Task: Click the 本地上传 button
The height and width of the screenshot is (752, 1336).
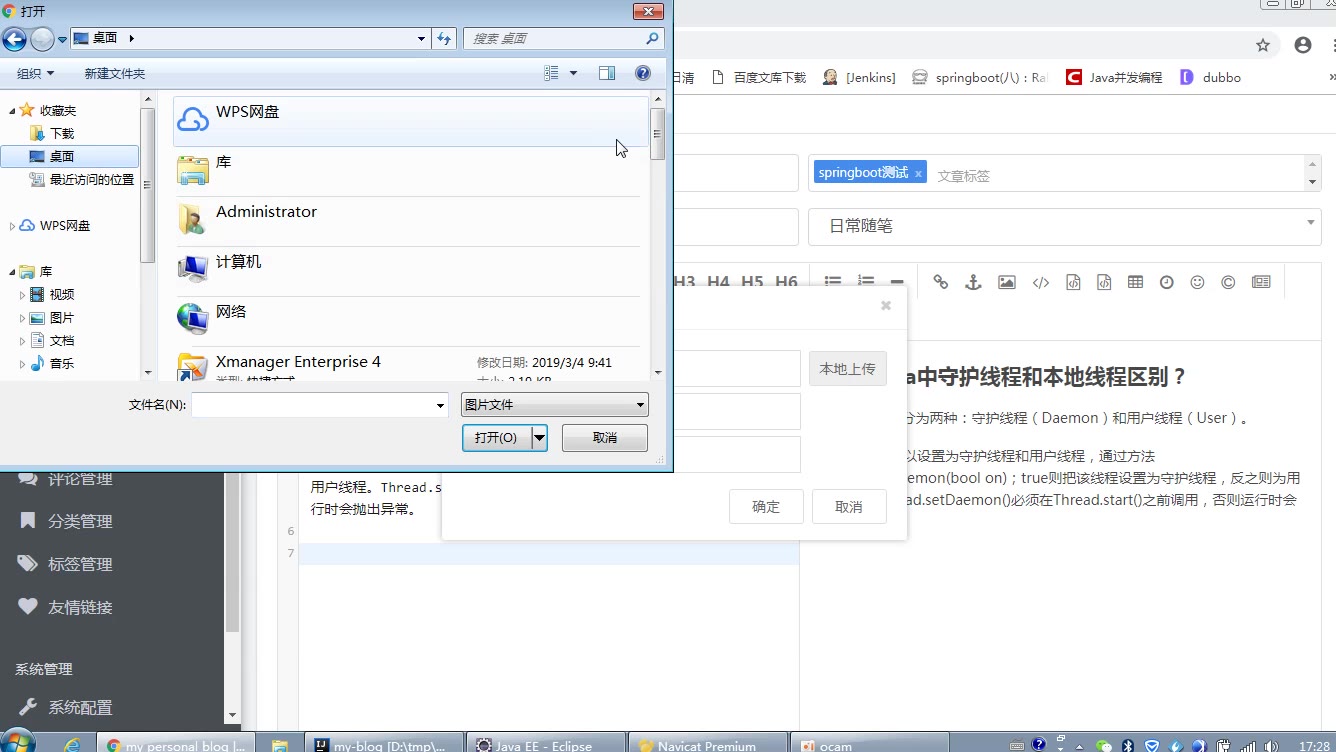Action: 848,369
